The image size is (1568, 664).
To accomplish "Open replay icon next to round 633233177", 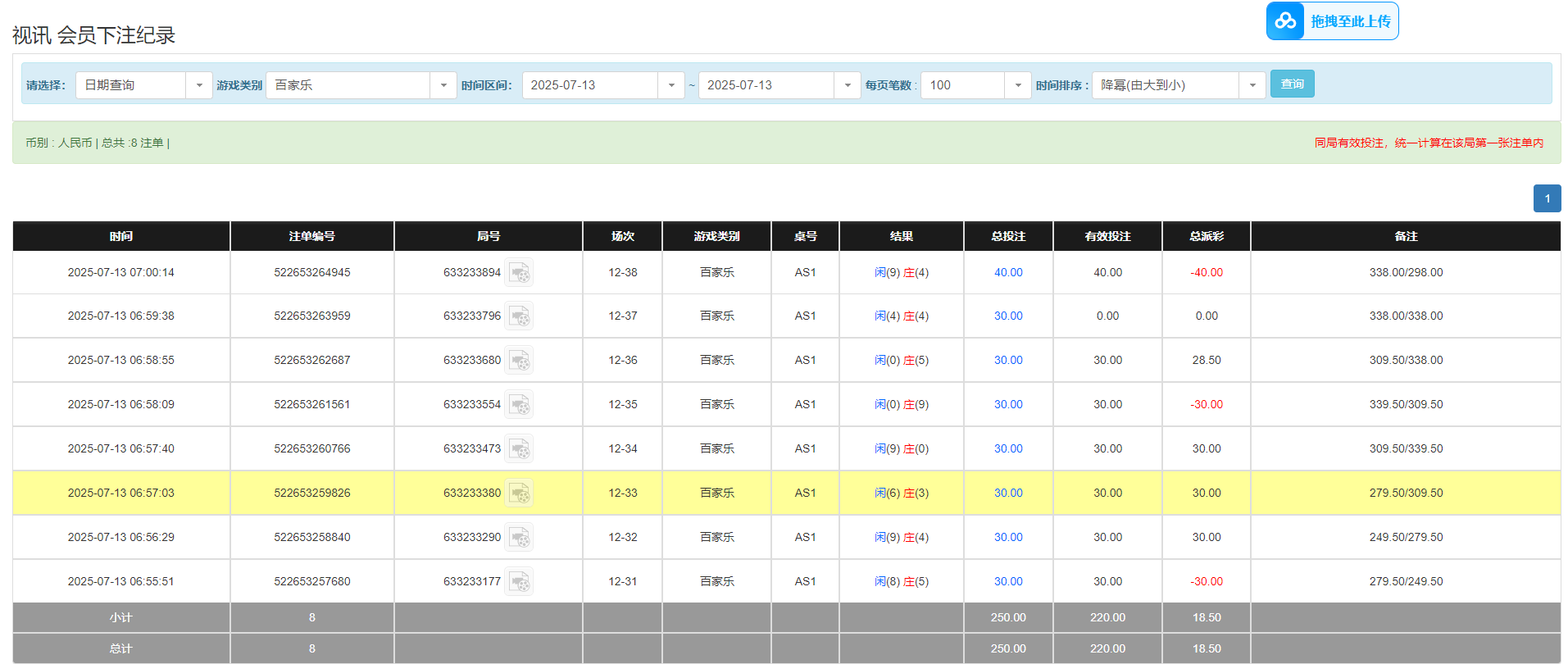I will coord(519,582).
